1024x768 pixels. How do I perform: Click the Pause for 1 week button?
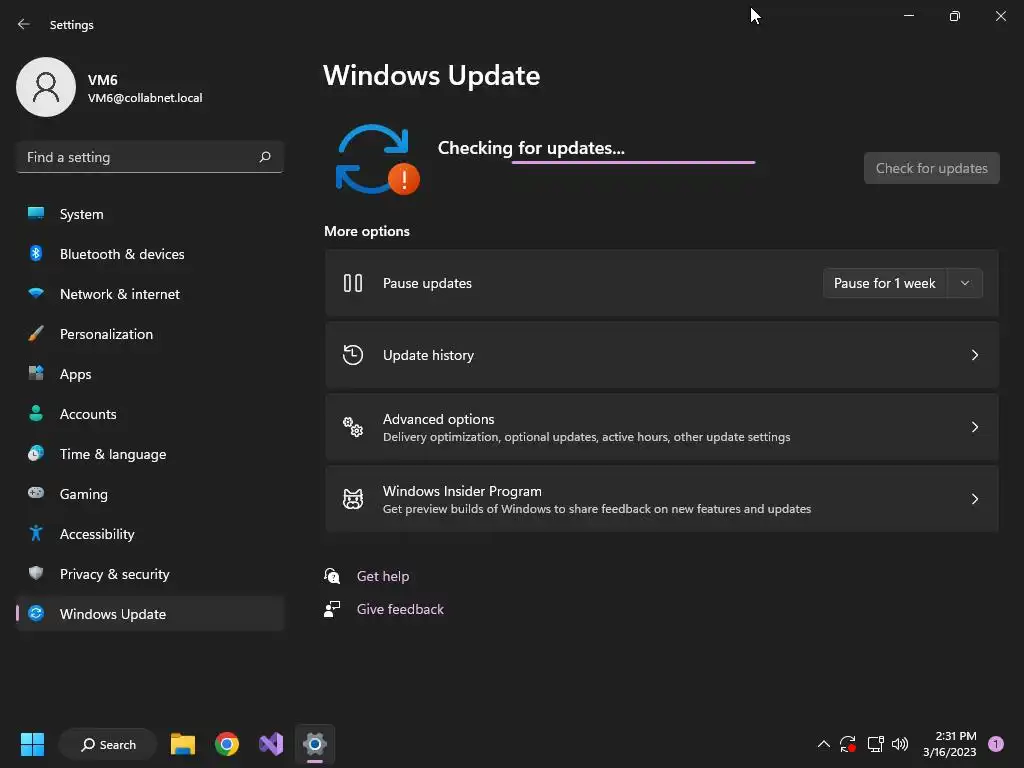tap(885, 283)
